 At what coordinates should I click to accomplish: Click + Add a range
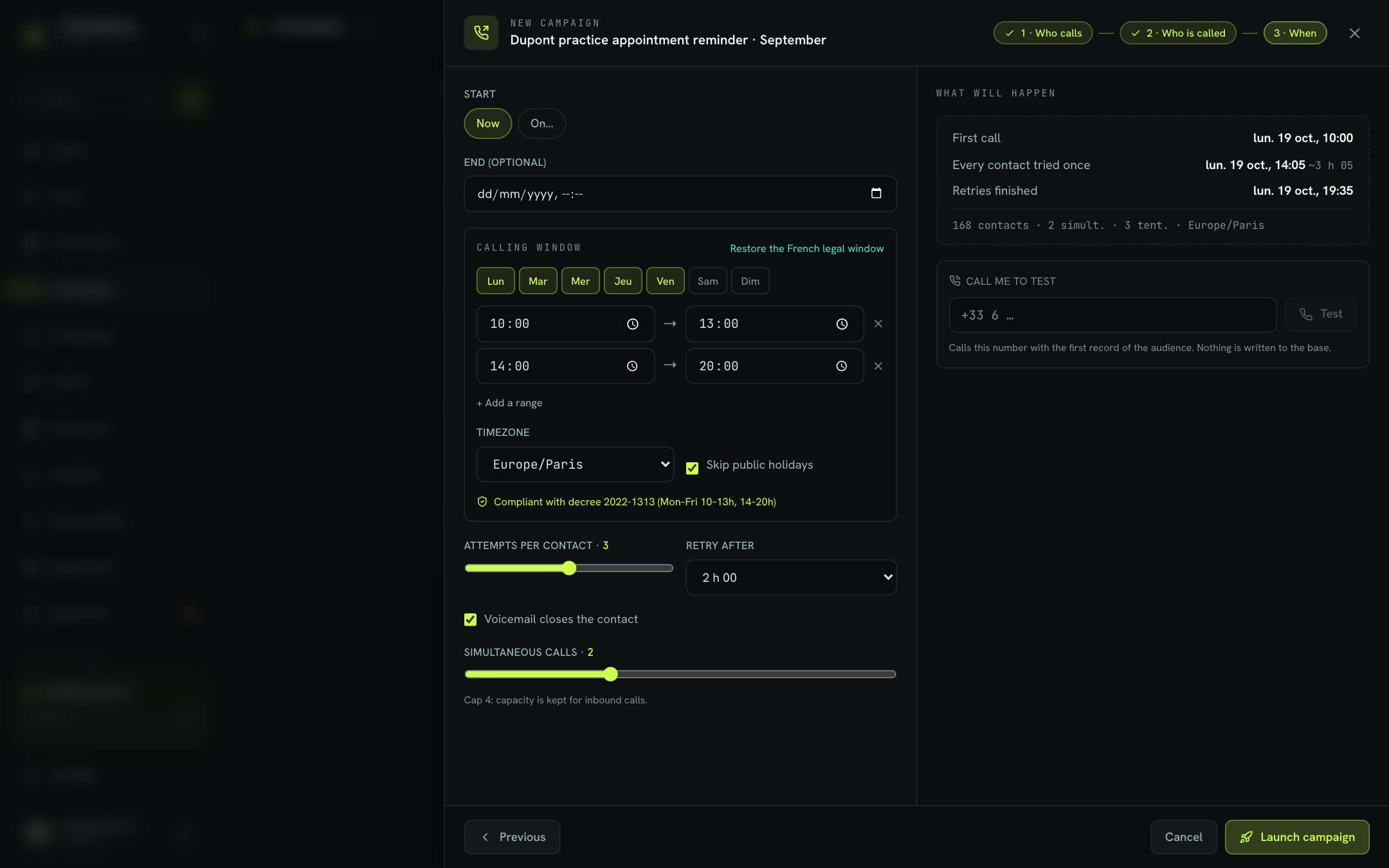[x=509, y=403]
